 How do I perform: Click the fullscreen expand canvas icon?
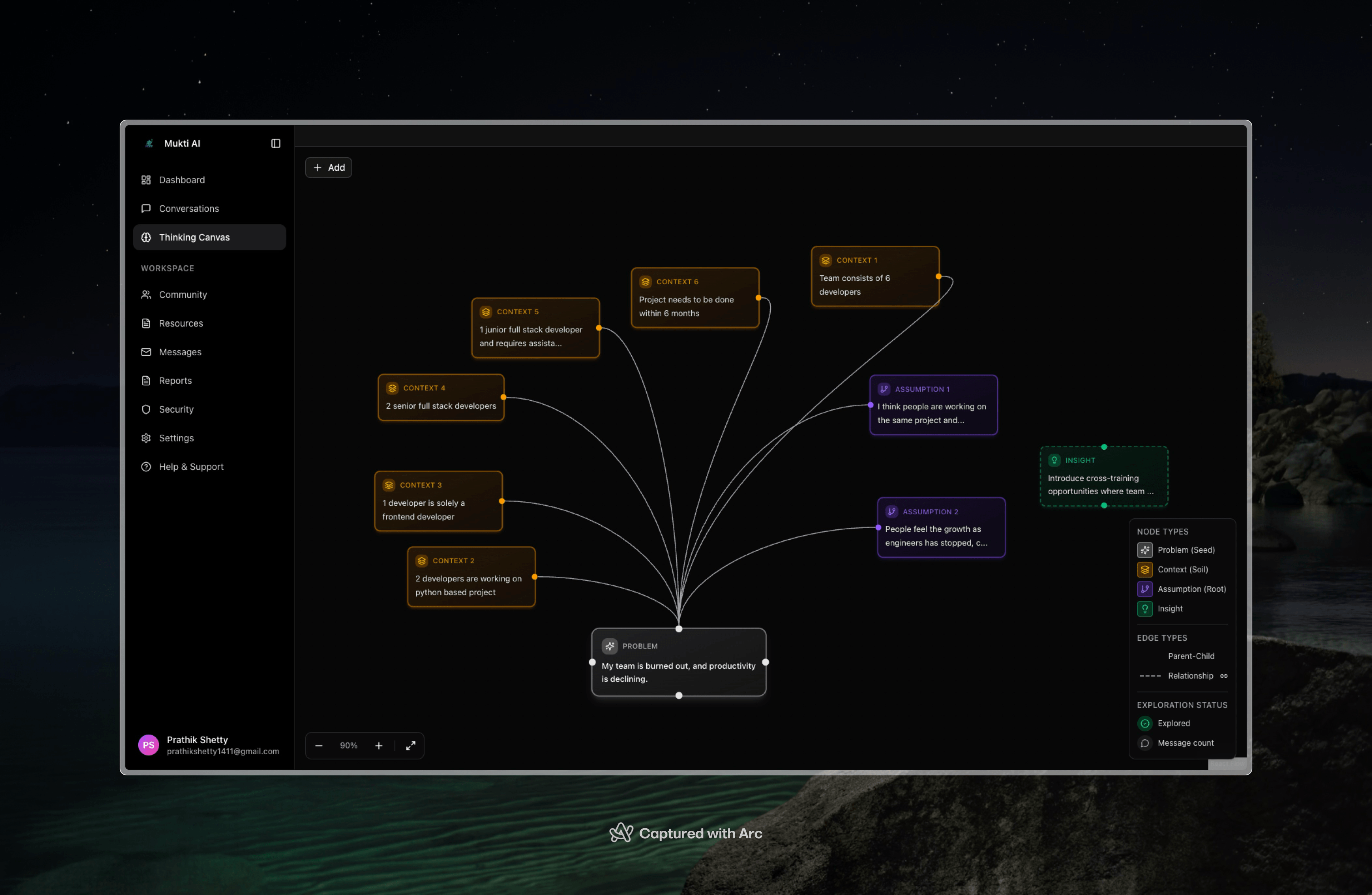(x=411, y=745)
